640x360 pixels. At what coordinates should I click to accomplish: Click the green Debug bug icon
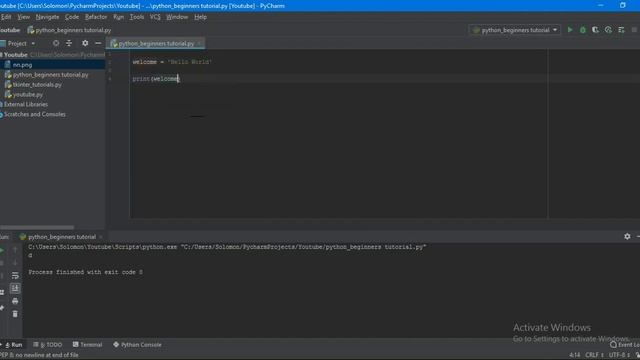(582, 30)
